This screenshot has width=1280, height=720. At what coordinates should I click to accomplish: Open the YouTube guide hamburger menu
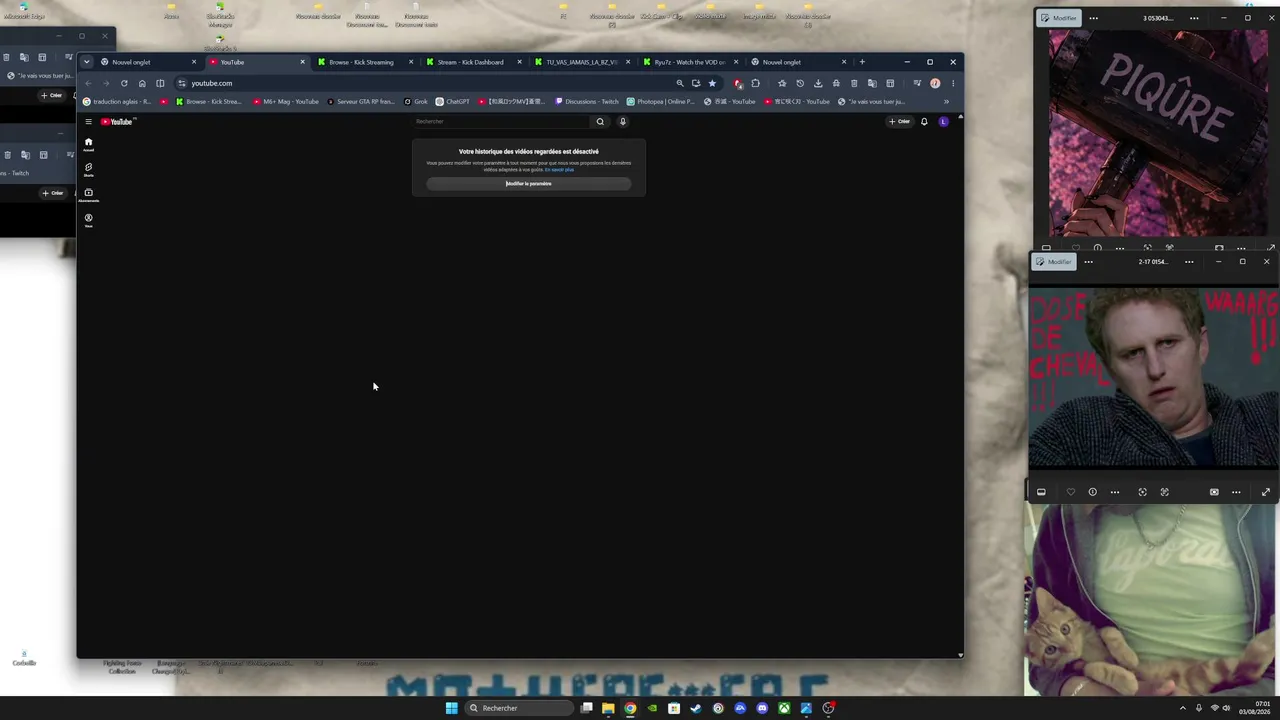pos(88,122)
